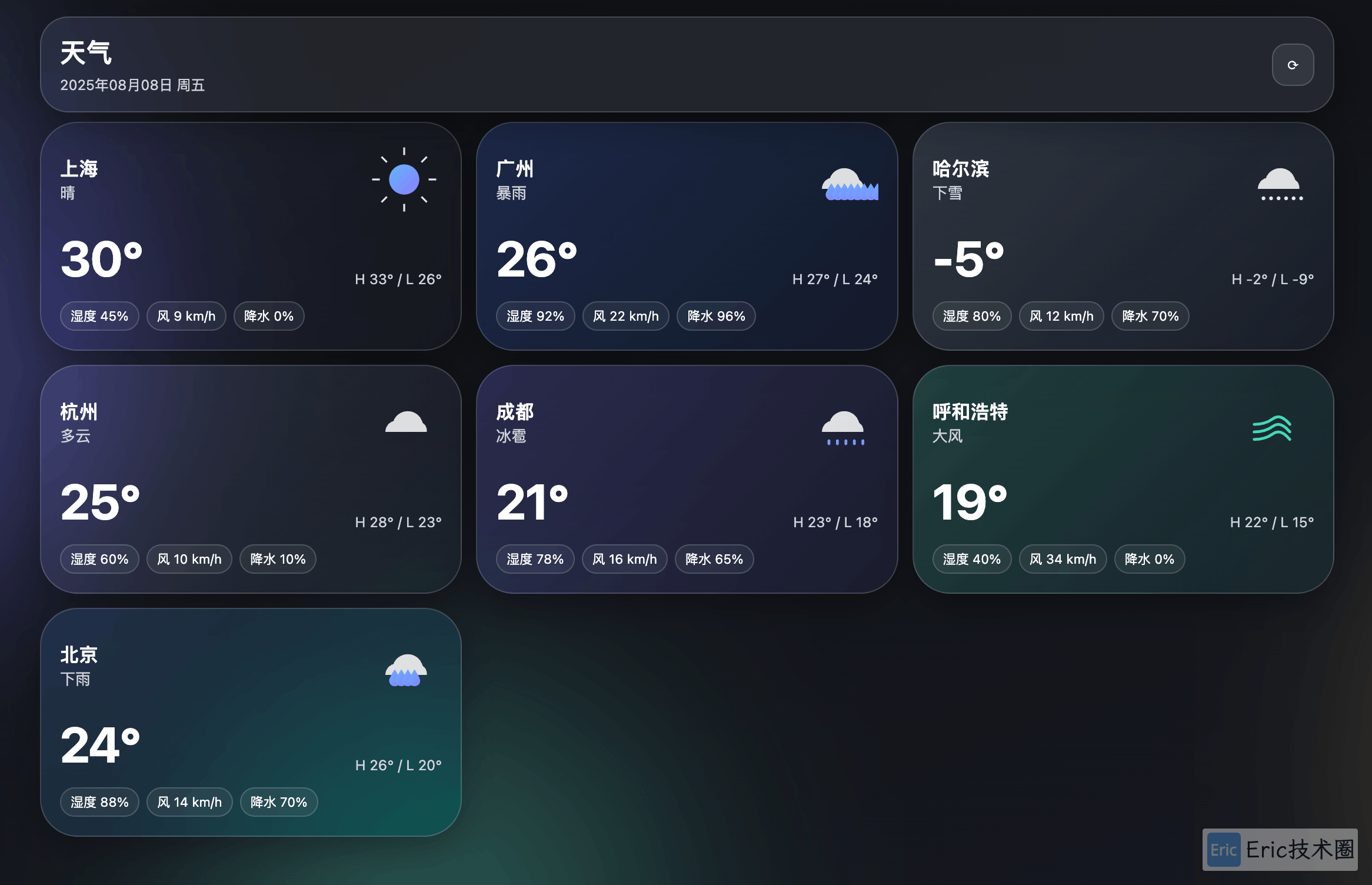Select the 降水 70% chip on 哈尔滨

[1150, 316]
